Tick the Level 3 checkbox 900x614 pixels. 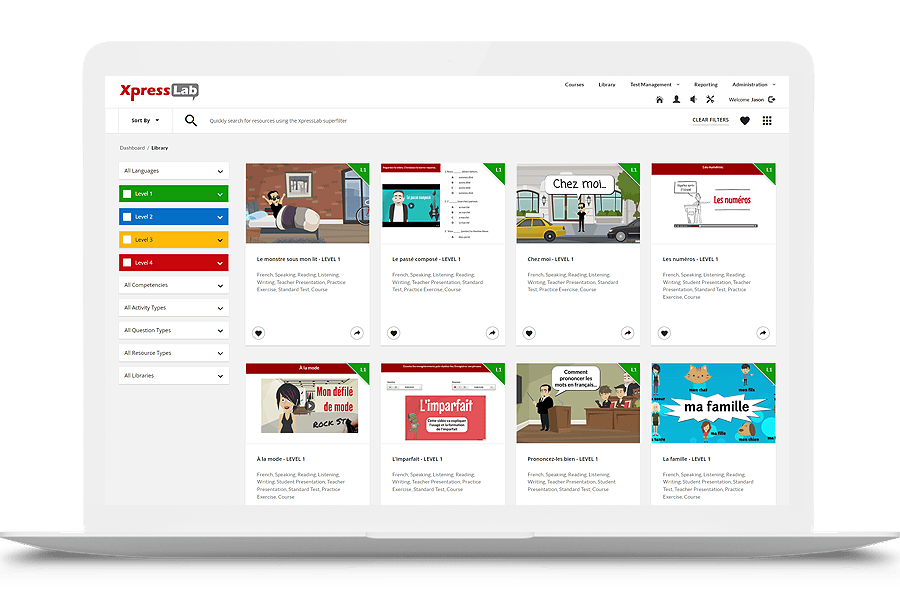[x=127, y=240]
